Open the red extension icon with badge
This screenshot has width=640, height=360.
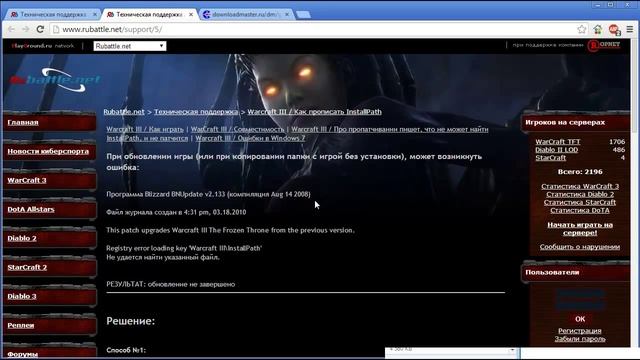coord(614,29)
